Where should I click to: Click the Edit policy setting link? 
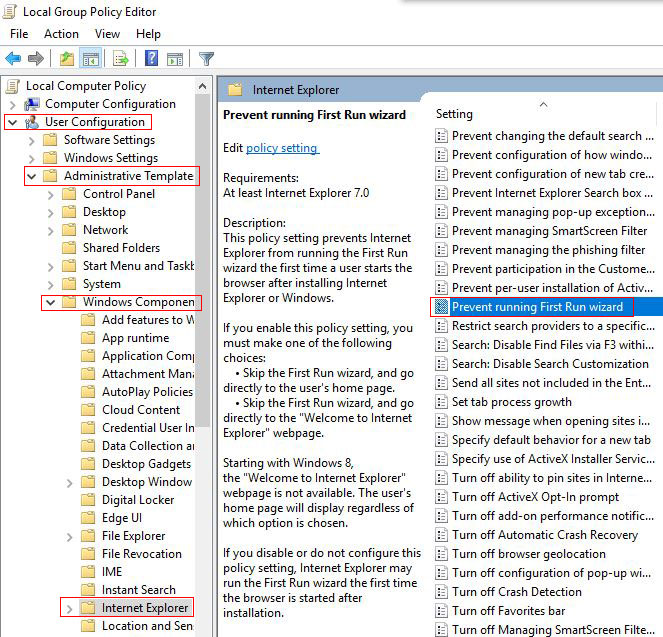[282, 148]
